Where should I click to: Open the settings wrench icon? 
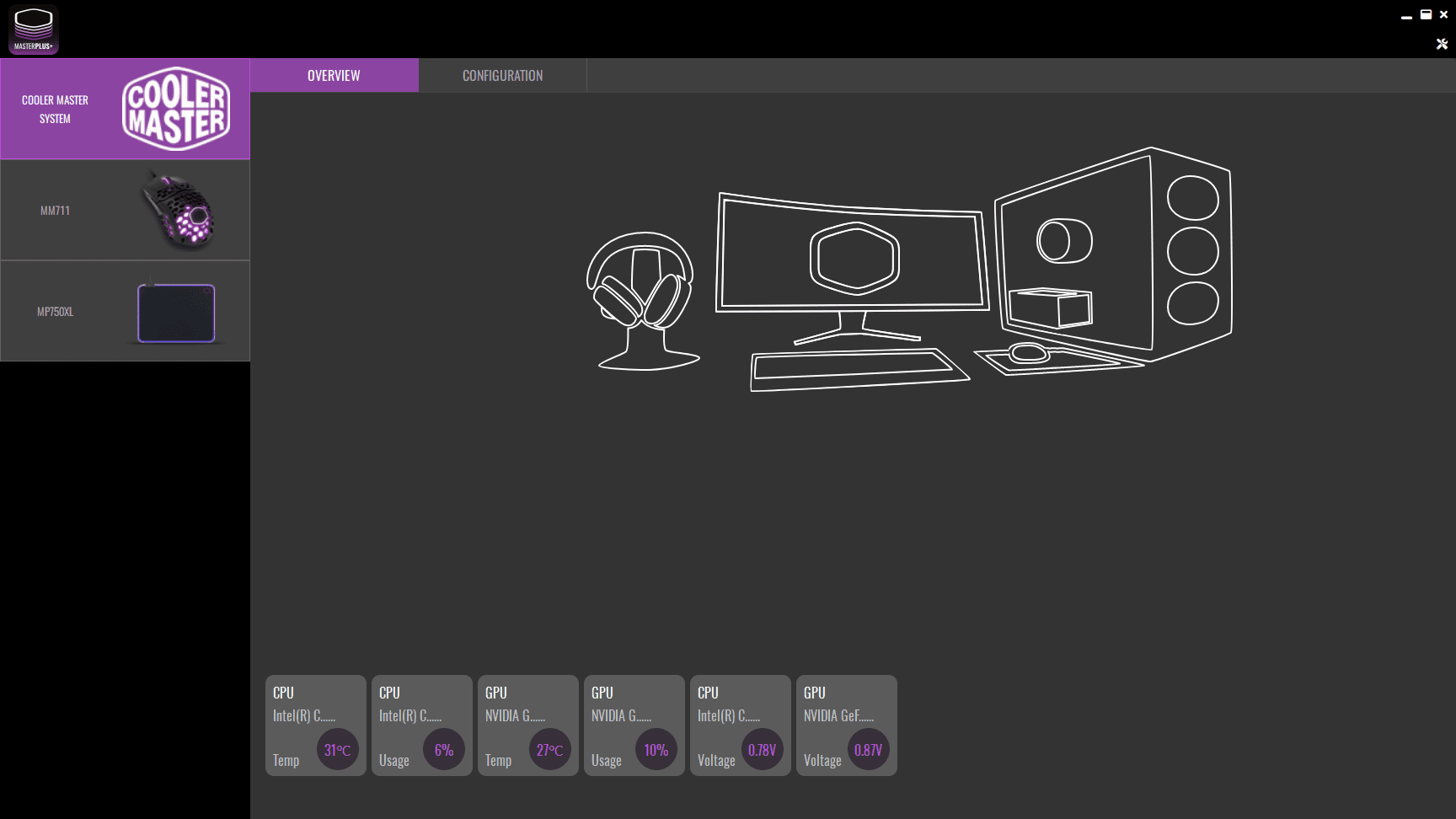(1442, 44)
